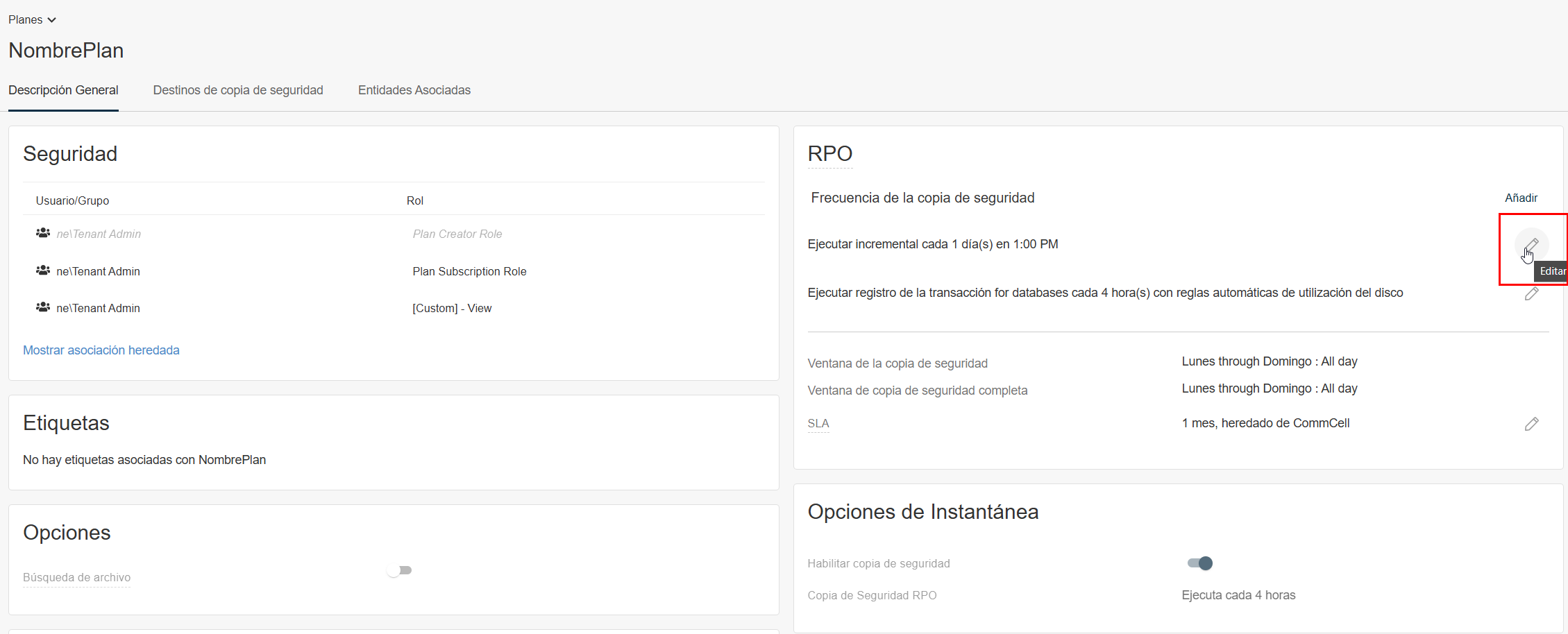Image resolution: width=1568 pixels, height=634 pixels.
Task: Click Mostrar asociación heredada link
Action: pos(101,350)
